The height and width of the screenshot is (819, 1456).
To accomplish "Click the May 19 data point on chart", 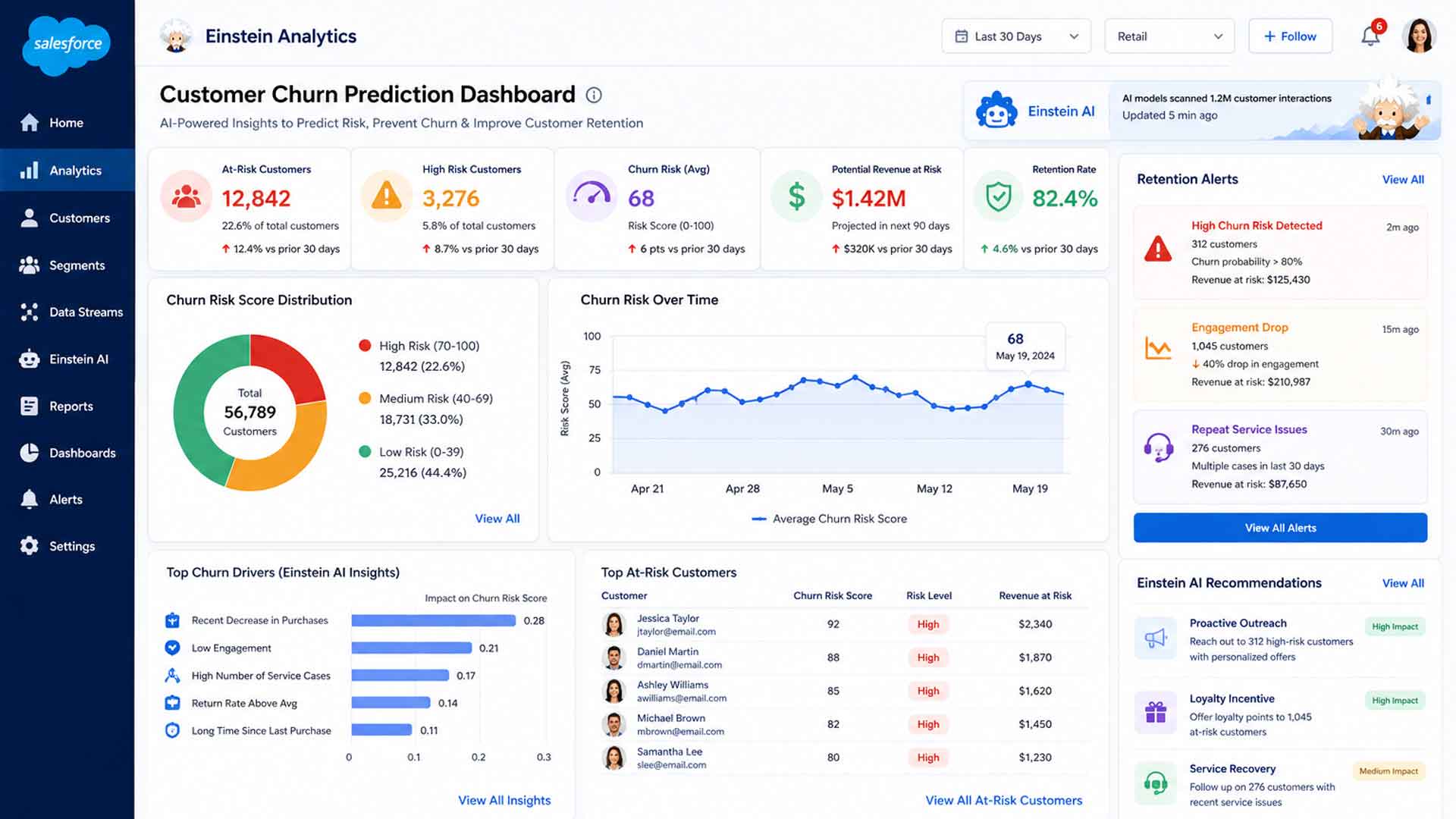I will pos(1028,384).
